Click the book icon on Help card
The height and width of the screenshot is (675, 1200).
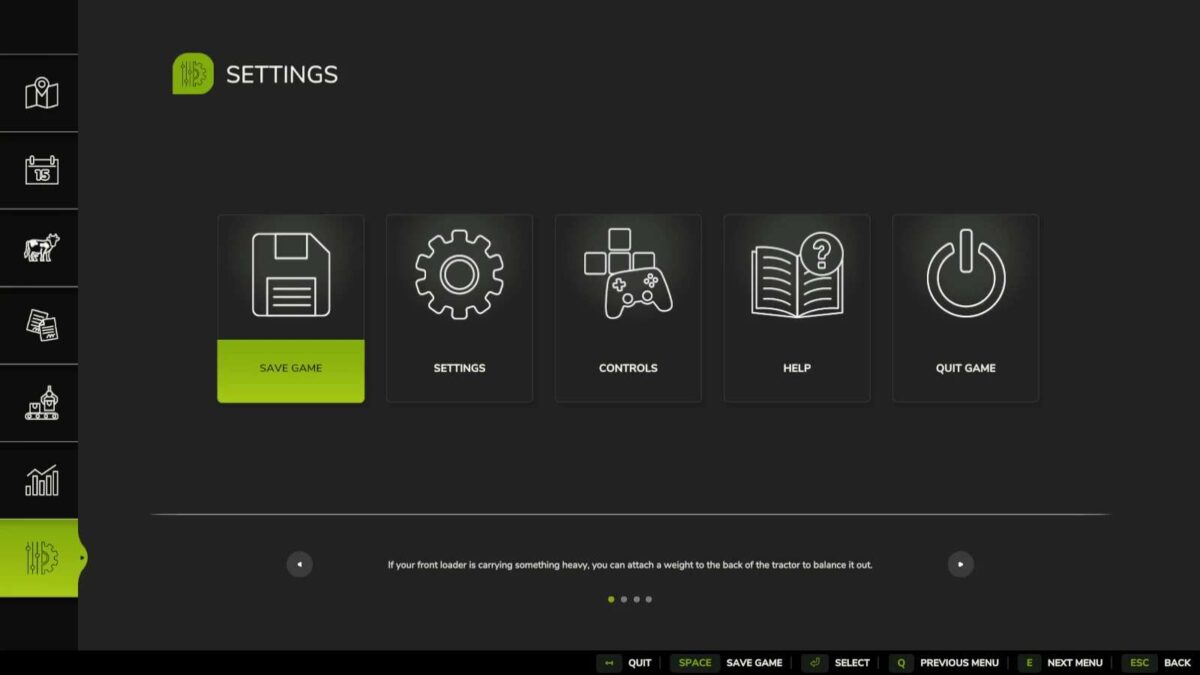point(797,275)
